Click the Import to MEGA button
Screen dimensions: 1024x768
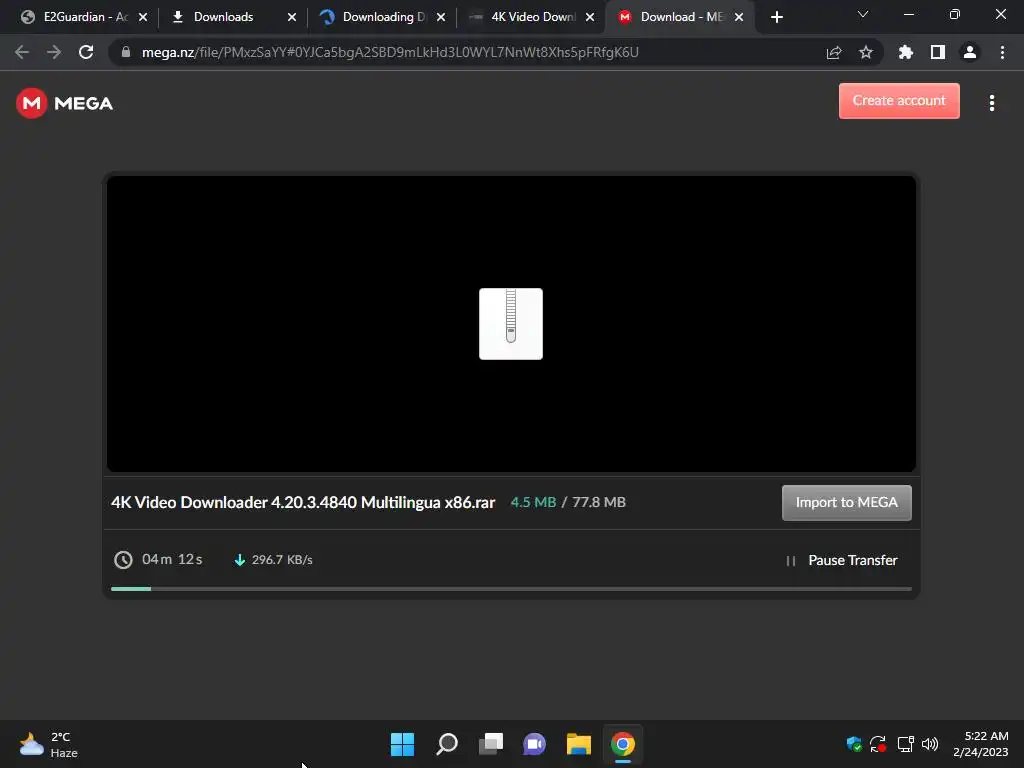click(846, 502)
